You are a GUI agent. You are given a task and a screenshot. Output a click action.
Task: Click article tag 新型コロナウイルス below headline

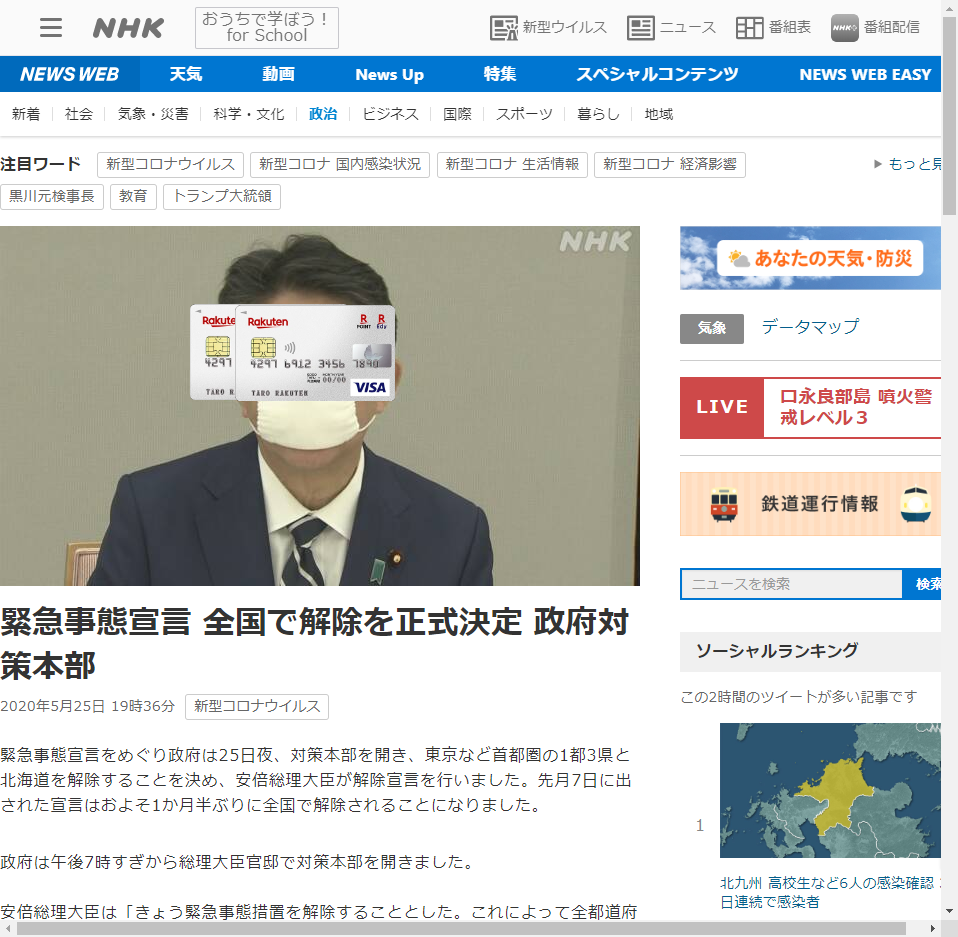click(x=257, y=706)
